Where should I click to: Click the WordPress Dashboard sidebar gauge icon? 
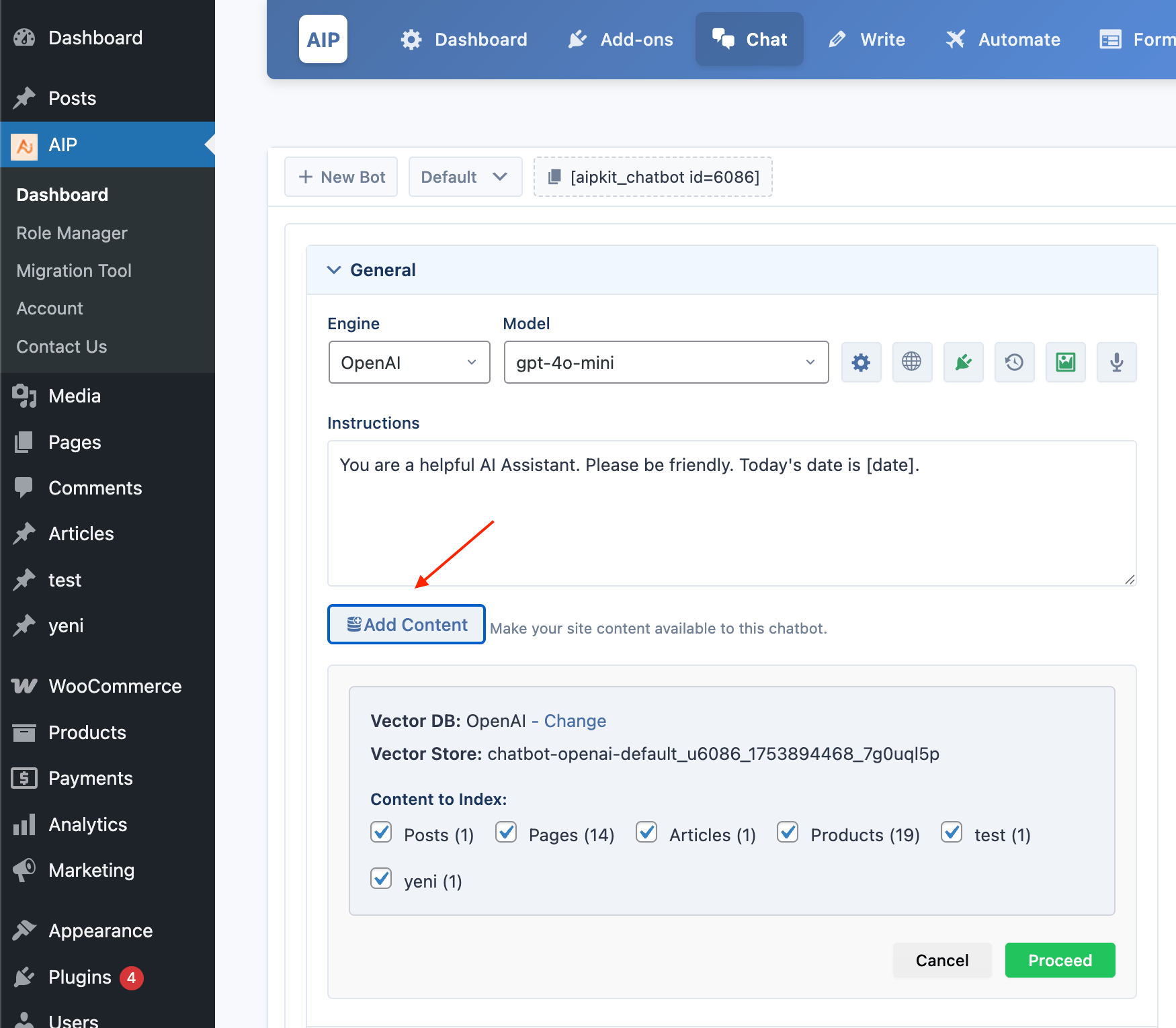24,38
